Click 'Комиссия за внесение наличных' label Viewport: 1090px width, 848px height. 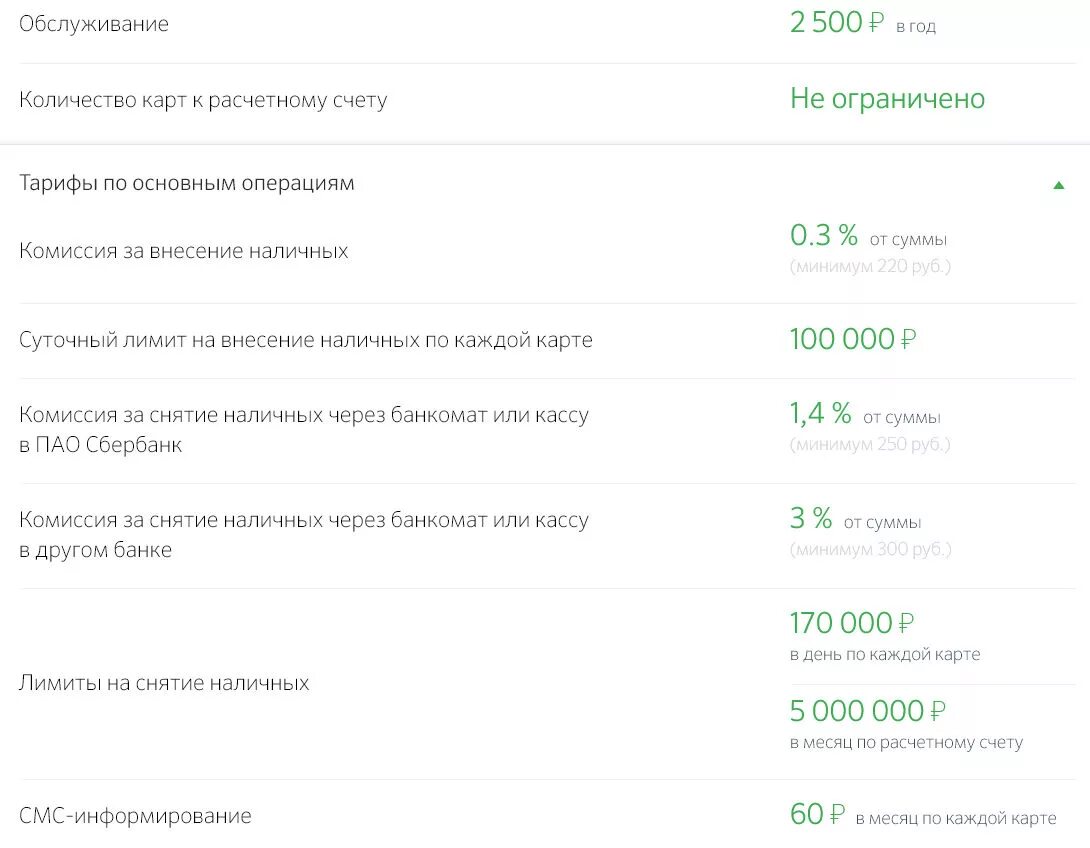[x=184, y=251]
